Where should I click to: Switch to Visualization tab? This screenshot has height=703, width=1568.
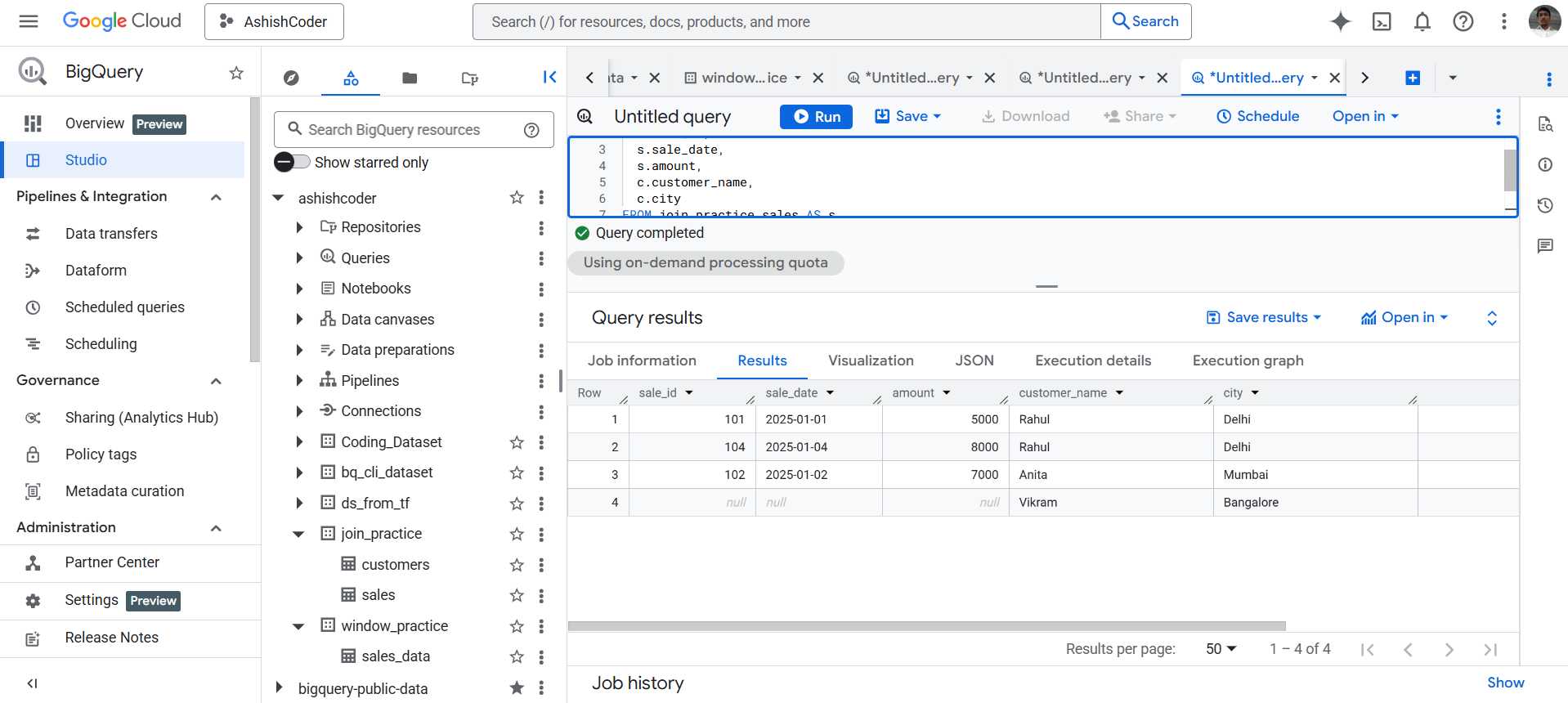pos(871,360)
